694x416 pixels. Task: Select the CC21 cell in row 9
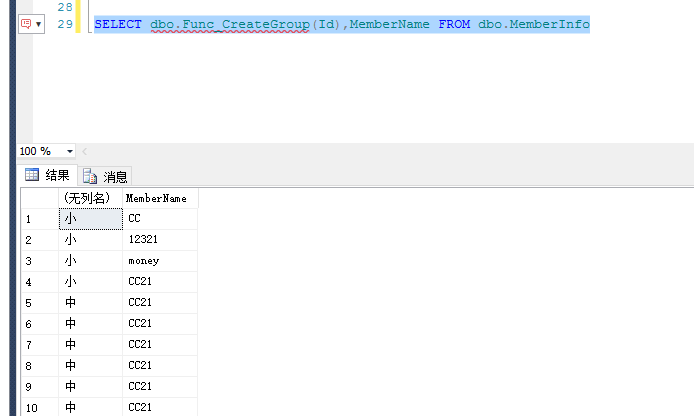point(160,387)
